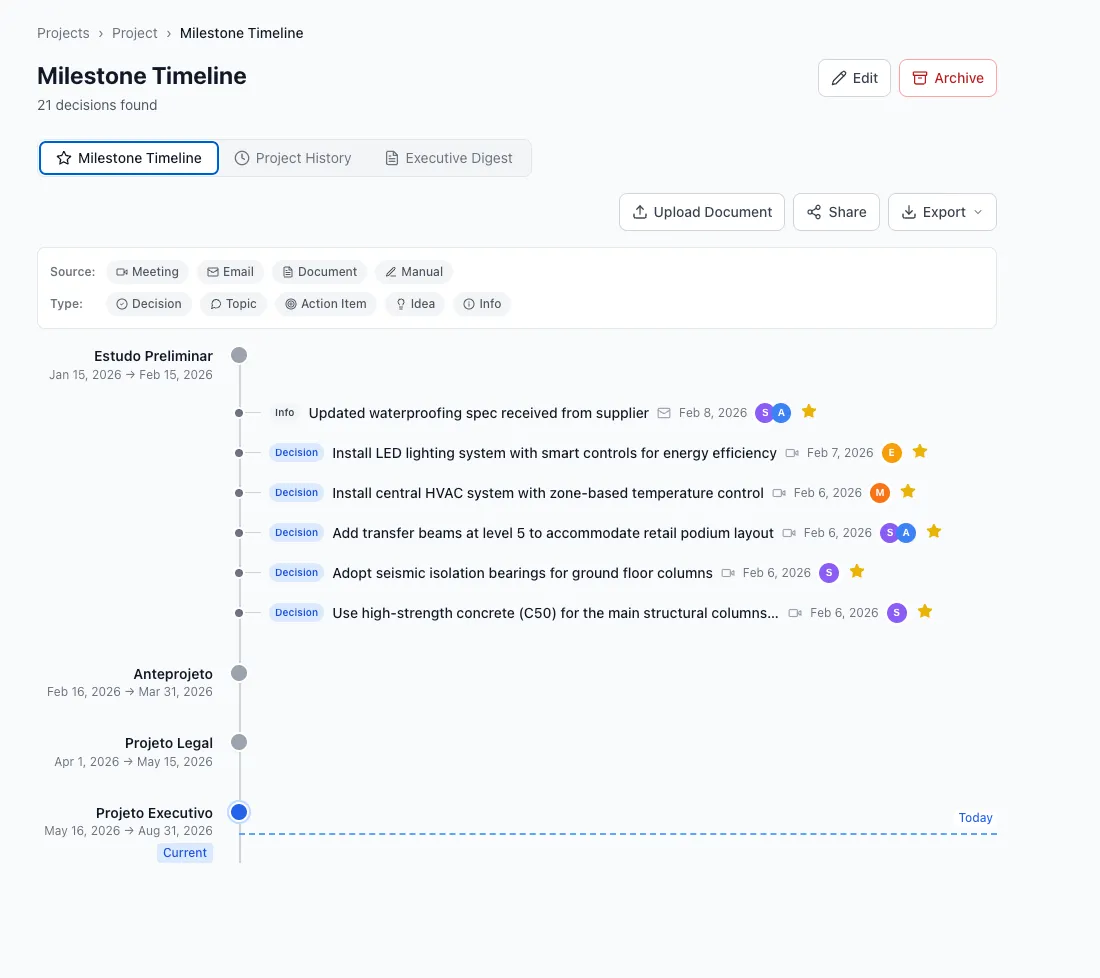This screenshot has width=1100, height=978.
Task: Open 'Adopt seismic isolation bearings' decision
Action: (523, 573)
